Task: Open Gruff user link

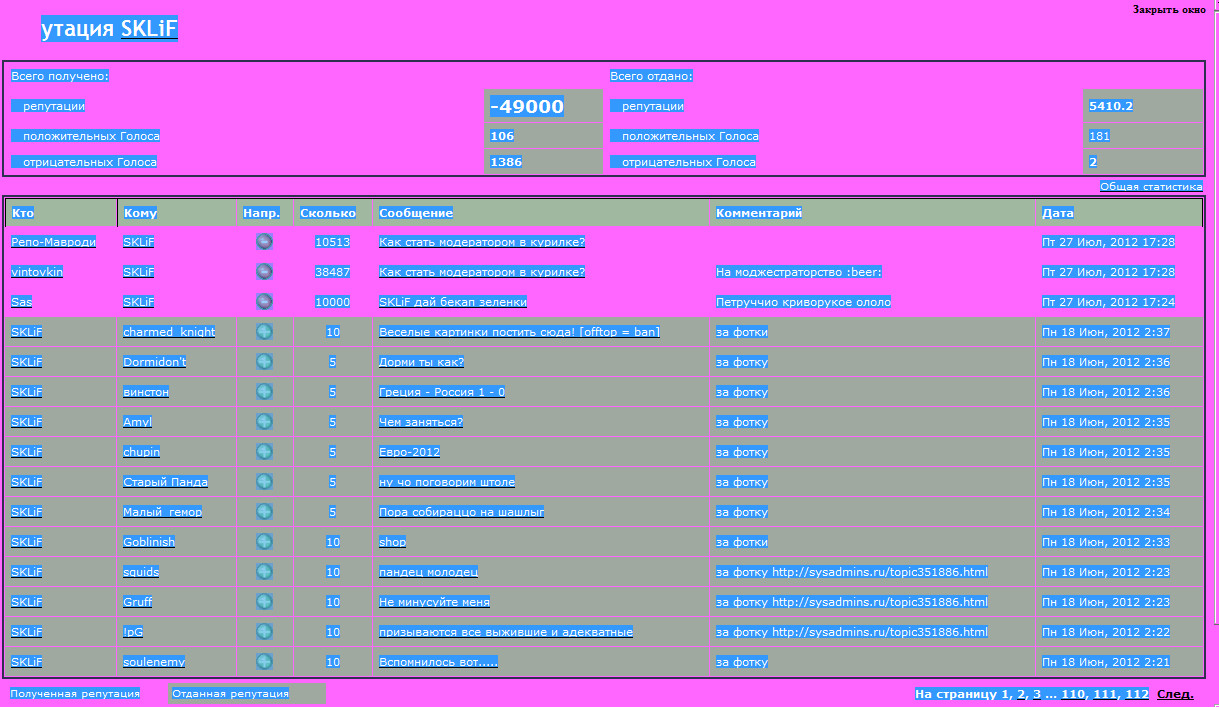Action: [137, 602]
